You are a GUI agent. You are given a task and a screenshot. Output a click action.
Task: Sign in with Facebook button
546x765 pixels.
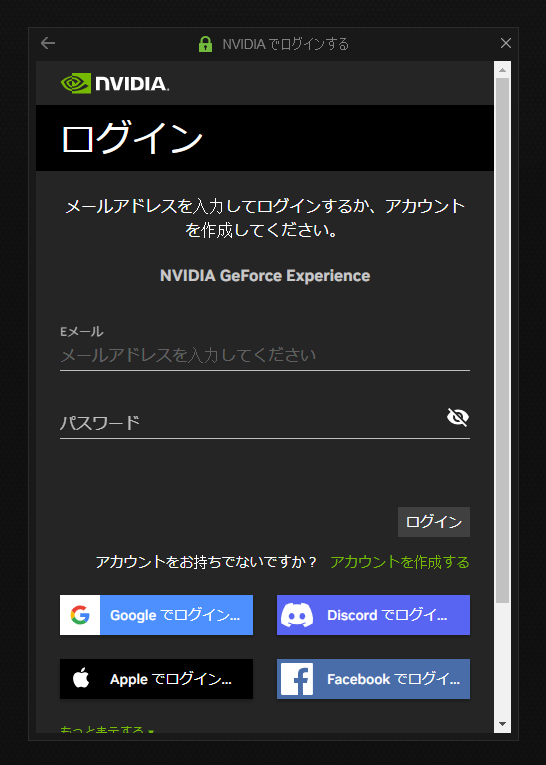coord(373,679)
